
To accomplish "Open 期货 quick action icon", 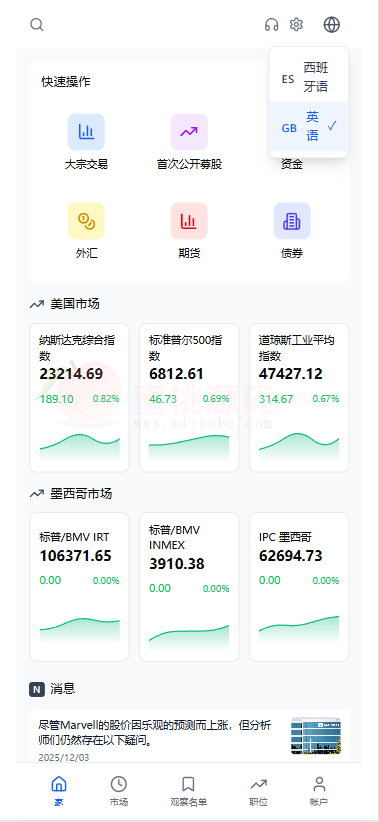I will tap(189, 221).
